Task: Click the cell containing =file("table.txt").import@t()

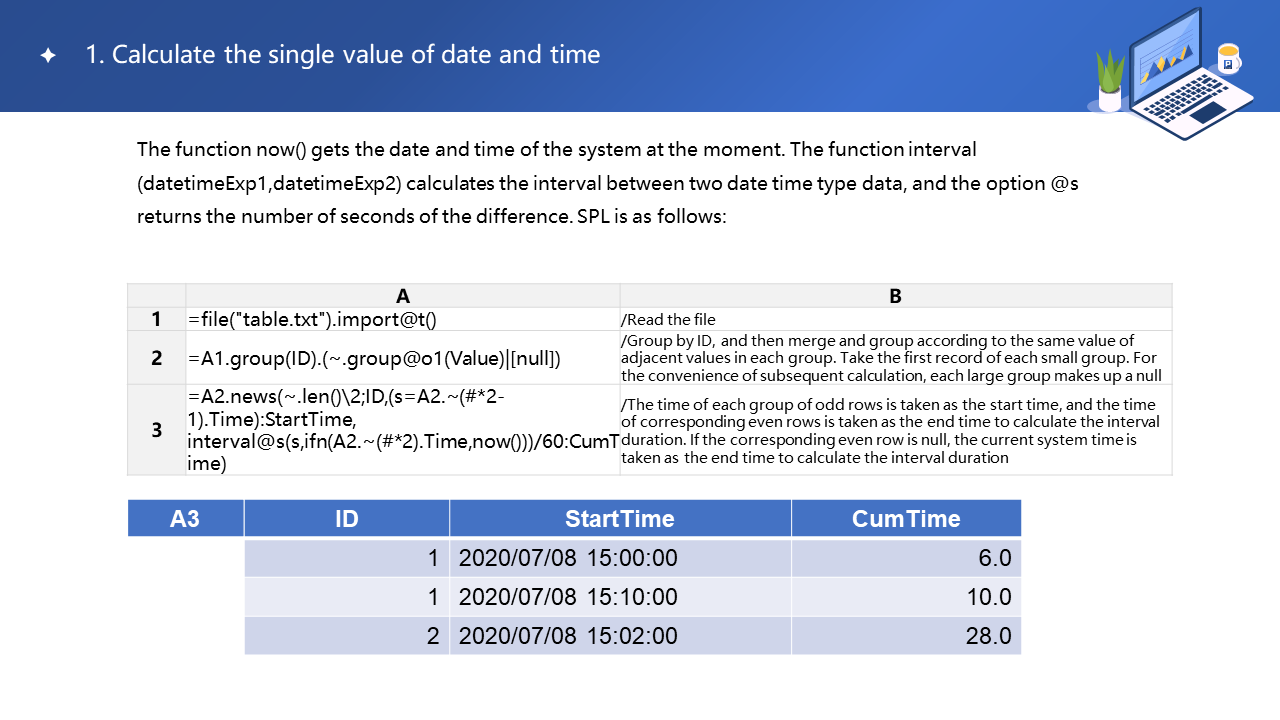Action: pos(403,319)
